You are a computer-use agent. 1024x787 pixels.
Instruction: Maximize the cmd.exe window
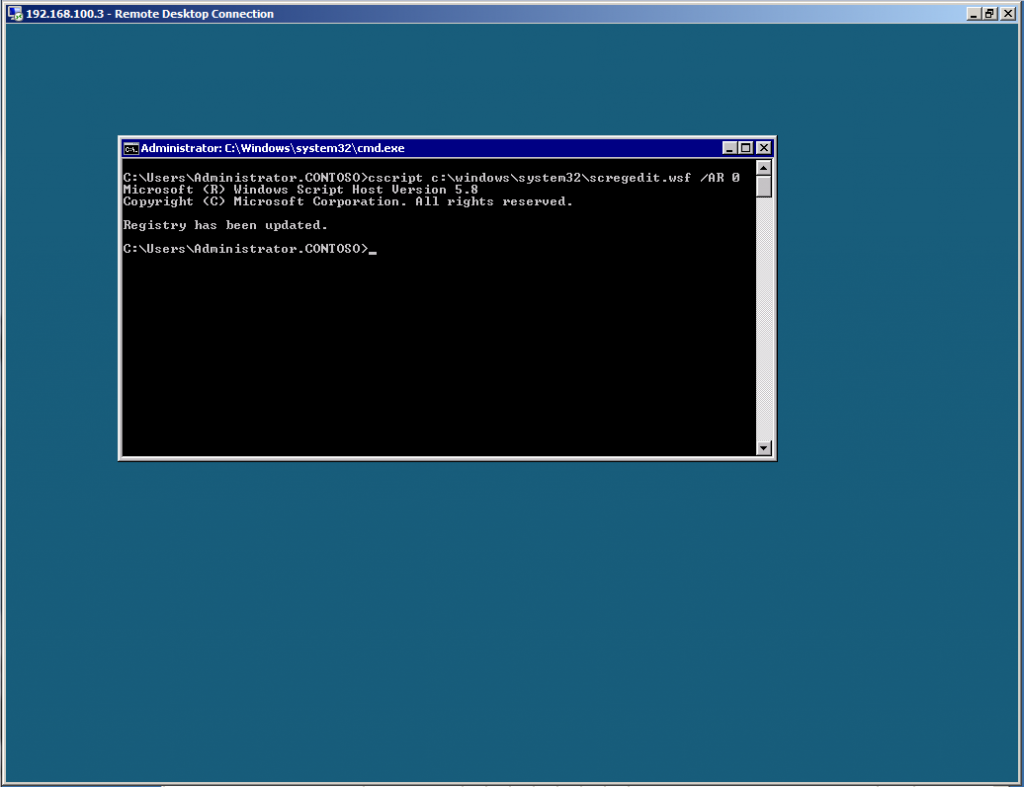[745, 147]
